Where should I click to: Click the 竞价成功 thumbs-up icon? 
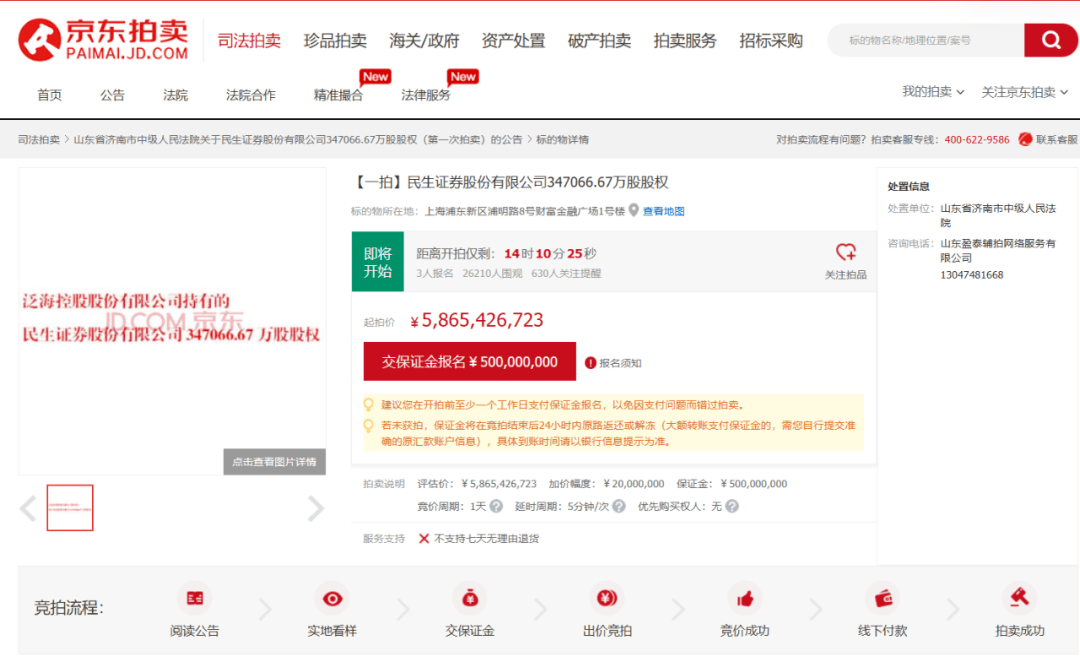click(x=745, y=598)
